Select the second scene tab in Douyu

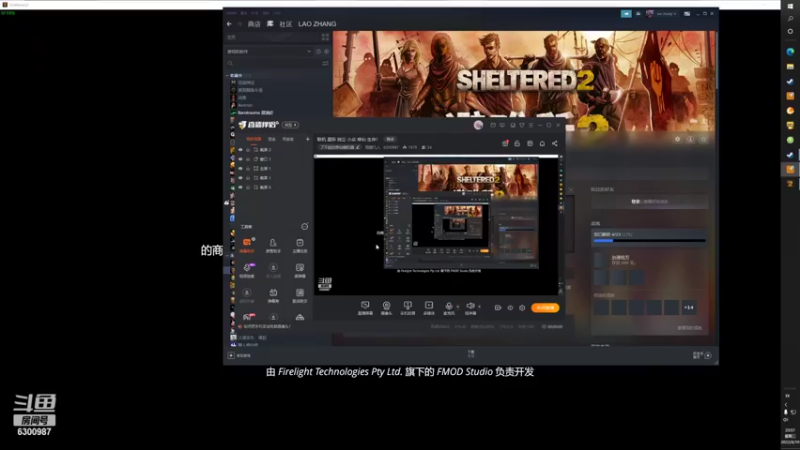(x=272, y=139)
